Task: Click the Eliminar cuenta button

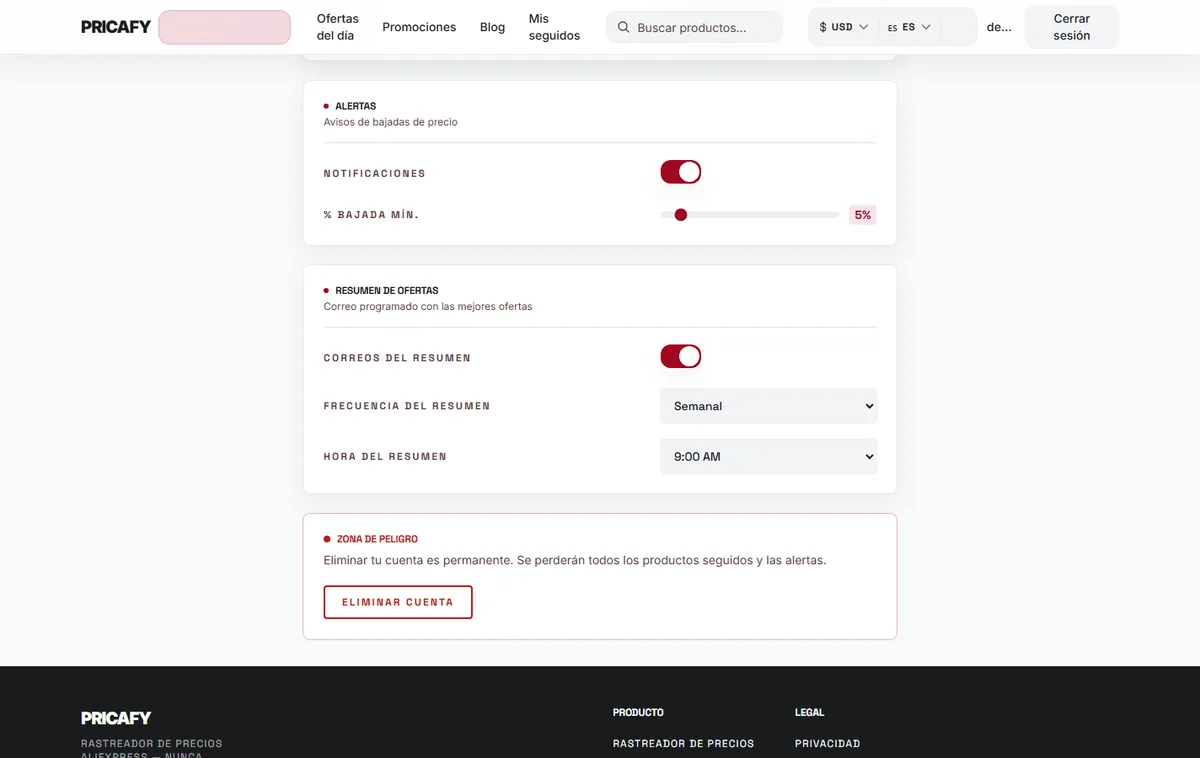Action: (398, 602)
